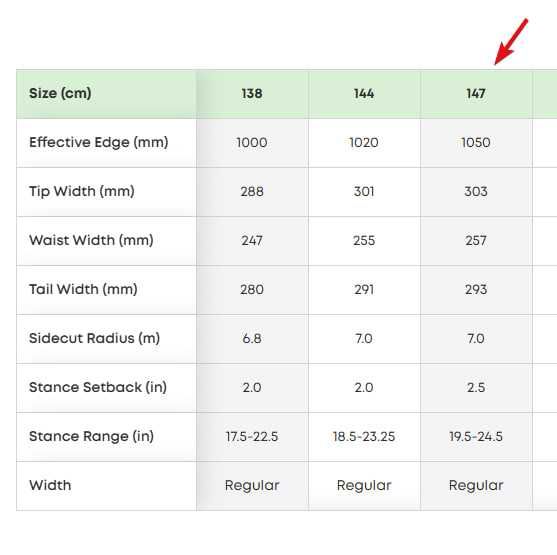Click the Tail Width (mm) row label
This screenshot has height=555, width=557.
[x=83, y=290]
